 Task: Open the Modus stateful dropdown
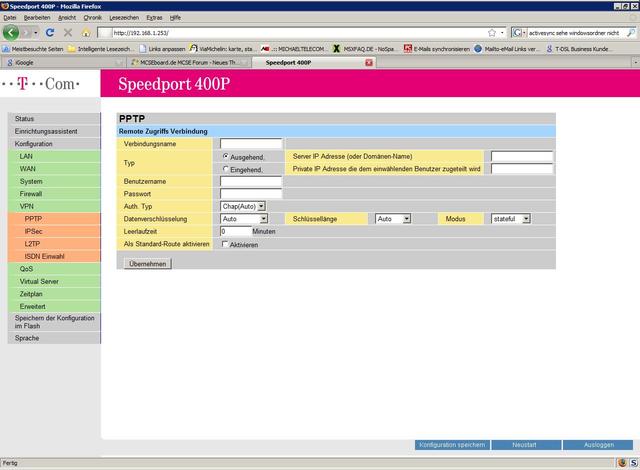coord(511,219)
